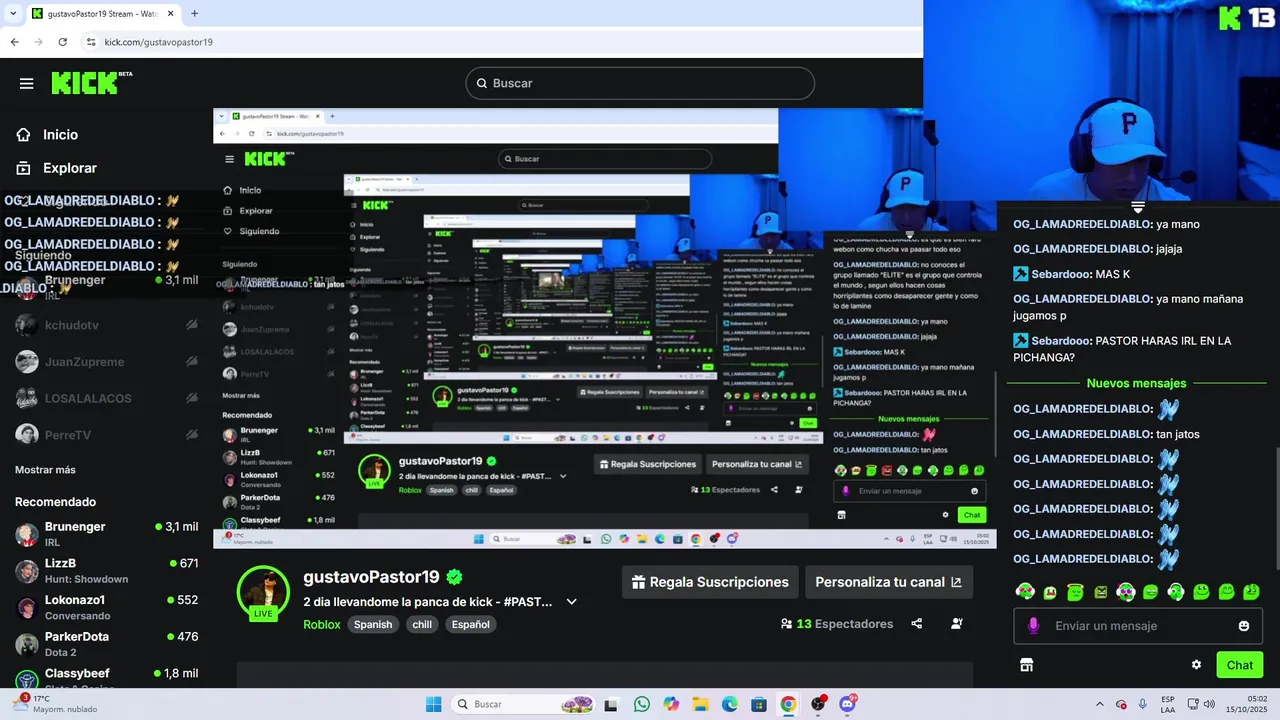Screen dimensions: 1280x720
Task: Select the Spanish tag
Action: (373, 624)
